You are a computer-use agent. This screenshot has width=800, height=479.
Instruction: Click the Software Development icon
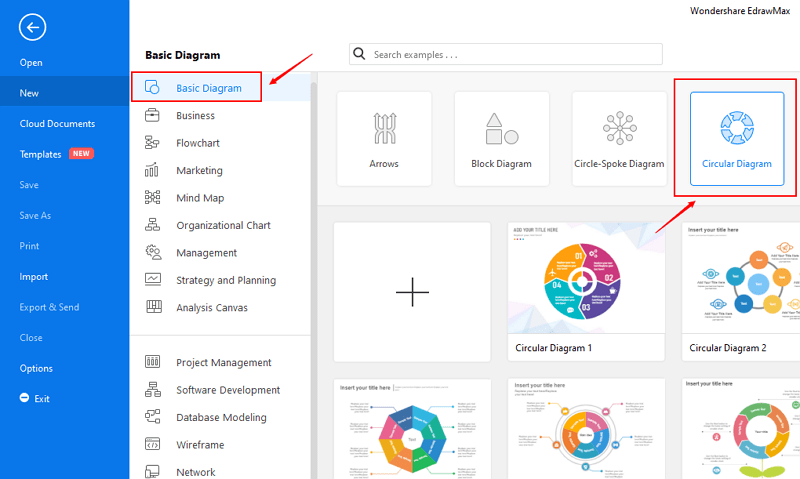(x=153, y=389)
